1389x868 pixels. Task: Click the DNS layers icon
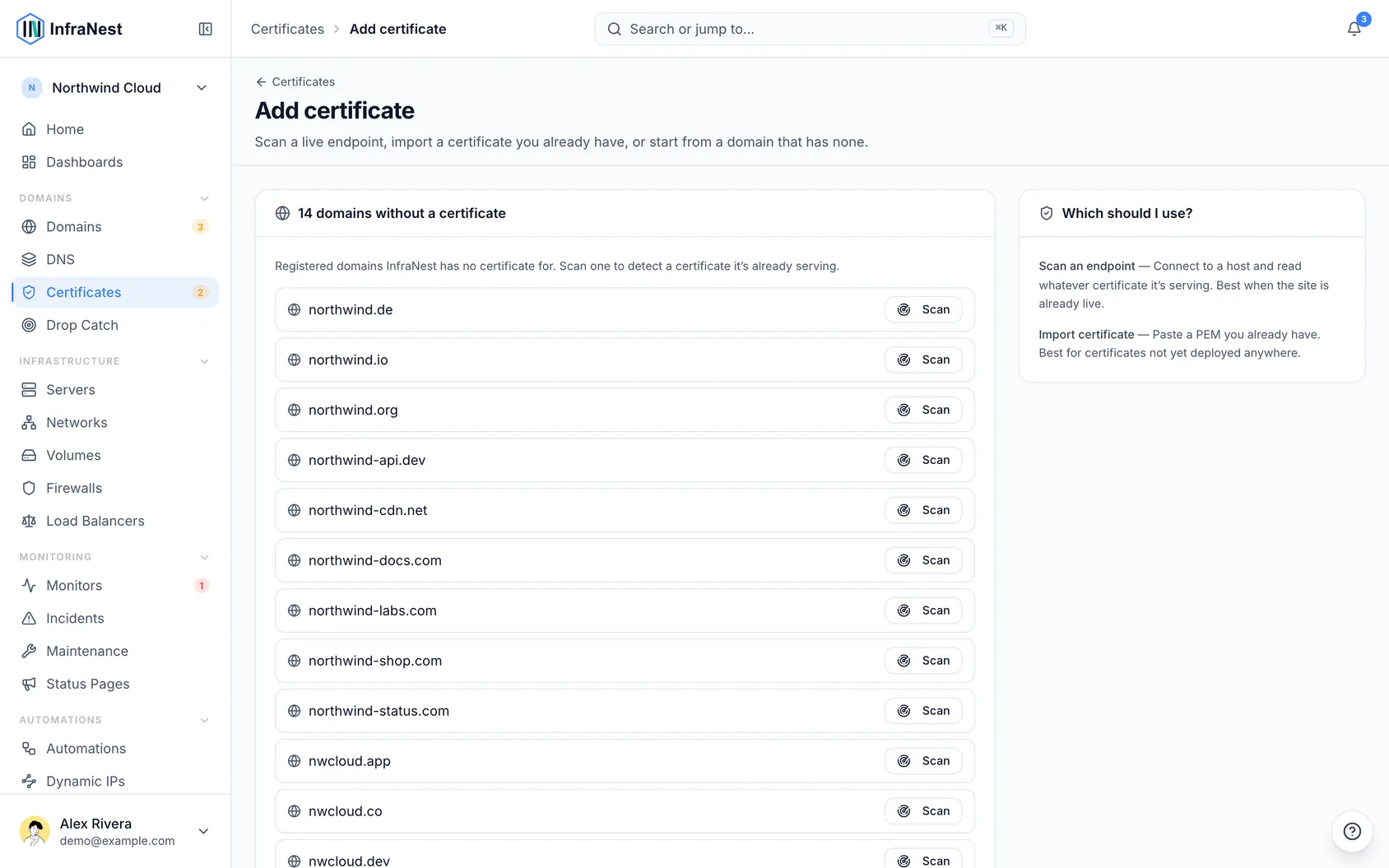coord(29,259)
